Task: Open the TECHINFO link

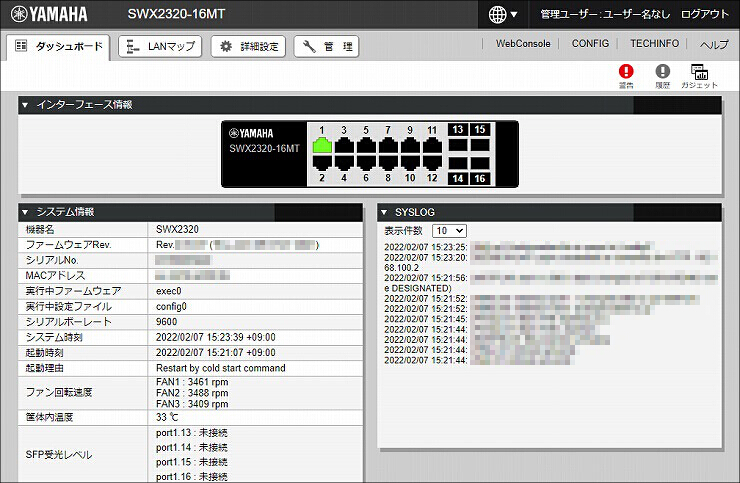Action: (x=655, y=43)
